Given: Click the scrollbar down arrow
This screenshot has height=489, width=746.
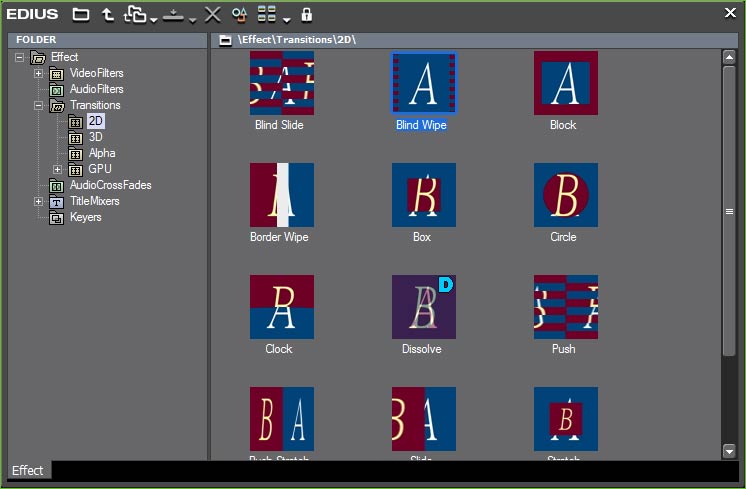Looking at the screenshot, I should pyautogui.click(x=729, y=451).
